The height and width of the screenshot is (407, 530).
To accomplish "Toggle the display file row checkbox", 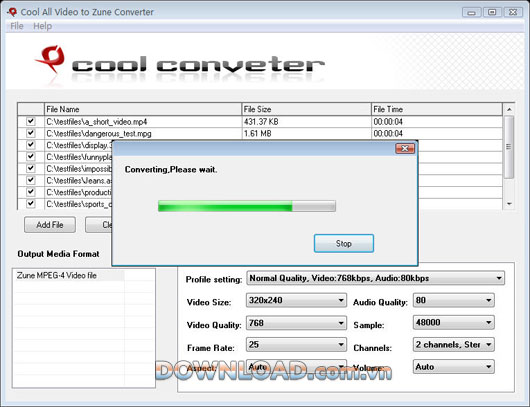I will [x=31, y=145].
